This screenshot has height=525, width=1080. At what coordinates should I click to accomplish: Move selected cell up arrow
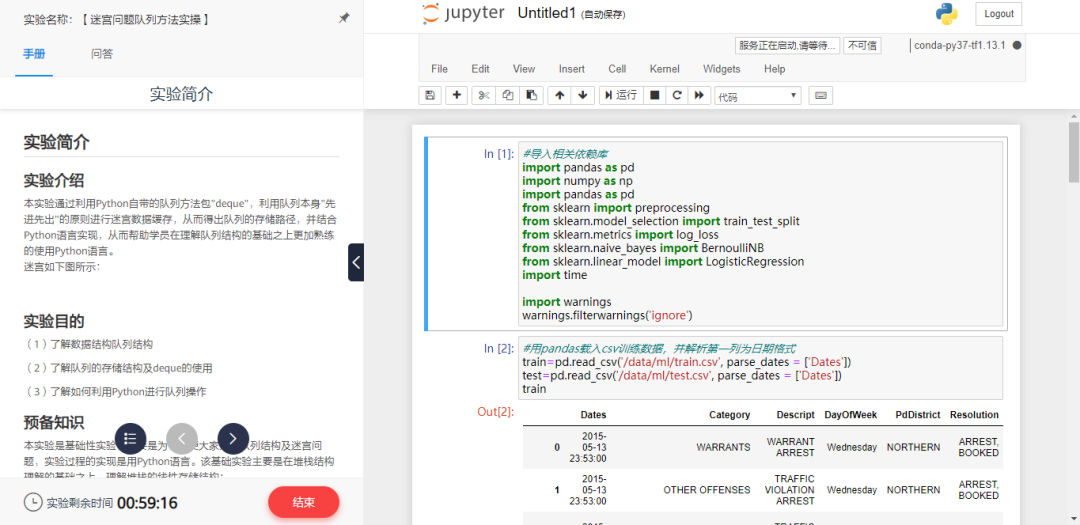click(x=560, y=95)
